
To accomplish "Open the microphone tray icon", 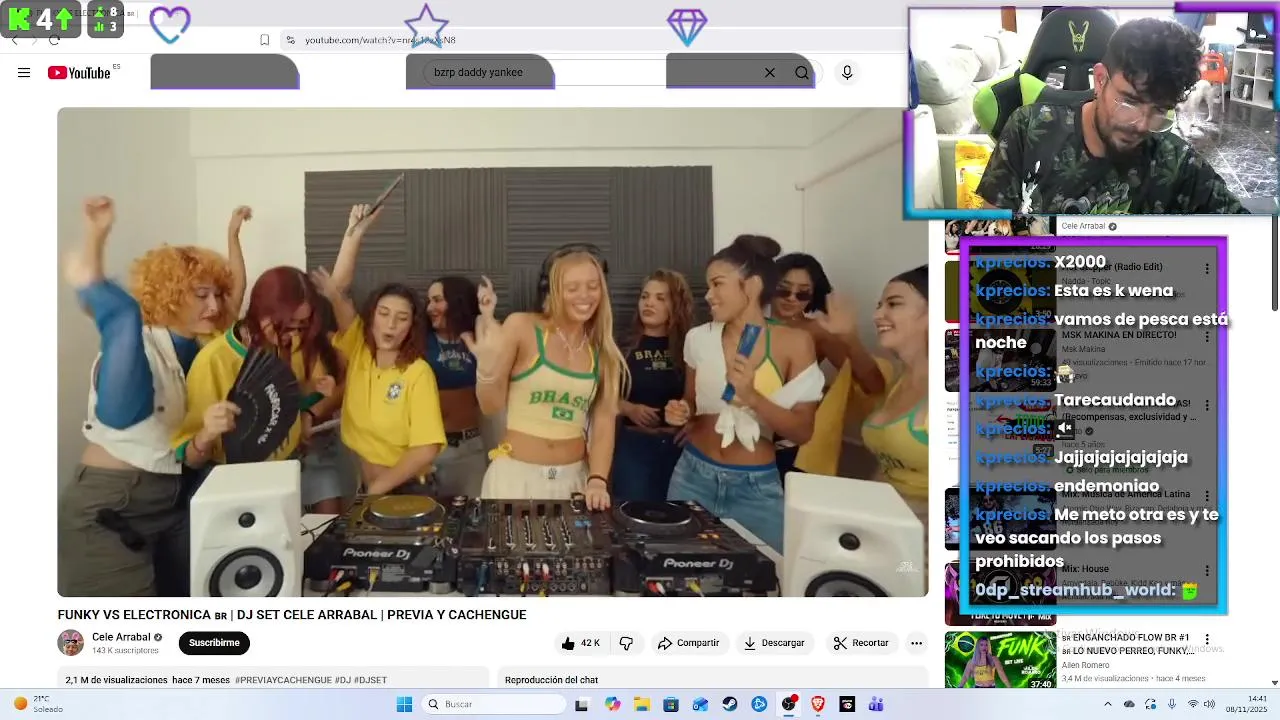I will tap(1172, 704).
